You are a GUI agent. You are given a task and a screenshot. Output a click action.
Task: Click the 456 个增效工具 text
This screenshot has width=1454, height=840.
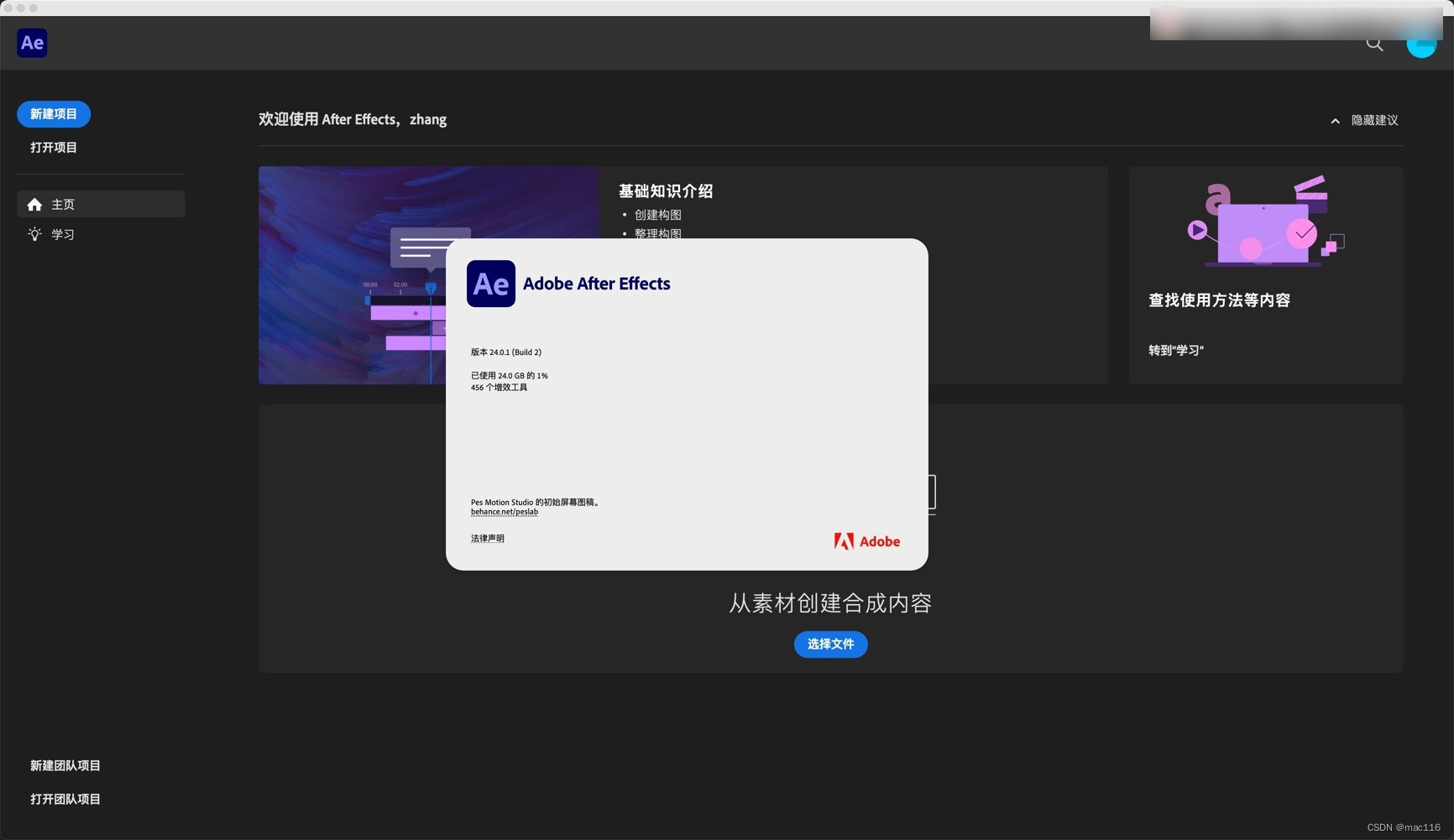pos(499,388)
